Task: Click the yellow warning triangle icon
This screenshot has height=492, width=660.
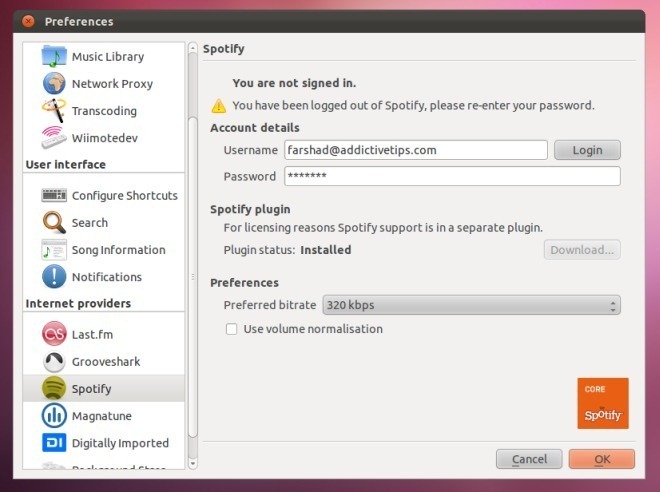Action: click(x=218, y=106)
